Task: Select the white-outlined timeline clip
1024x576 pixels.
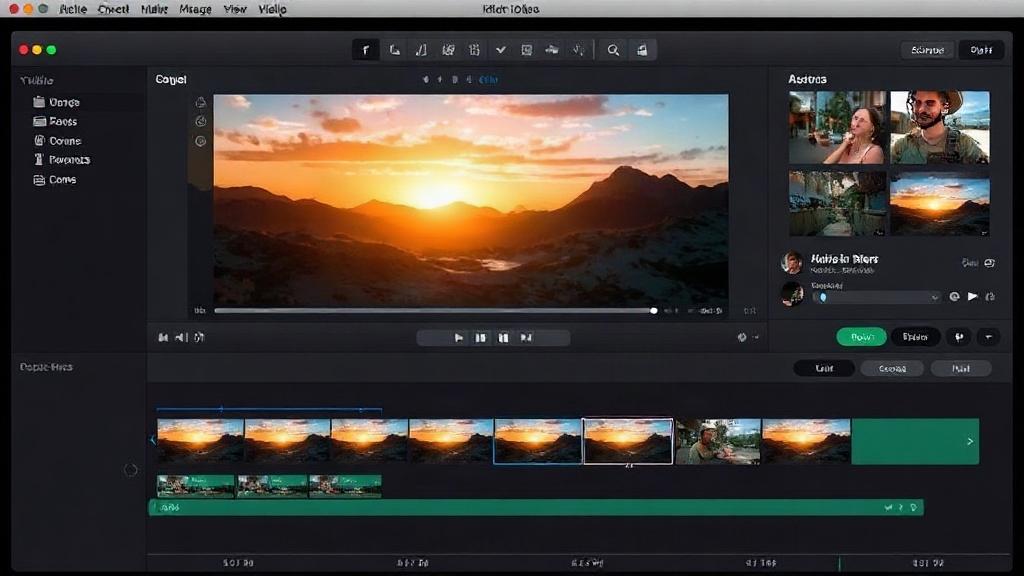Action: [x=628, y=441]
